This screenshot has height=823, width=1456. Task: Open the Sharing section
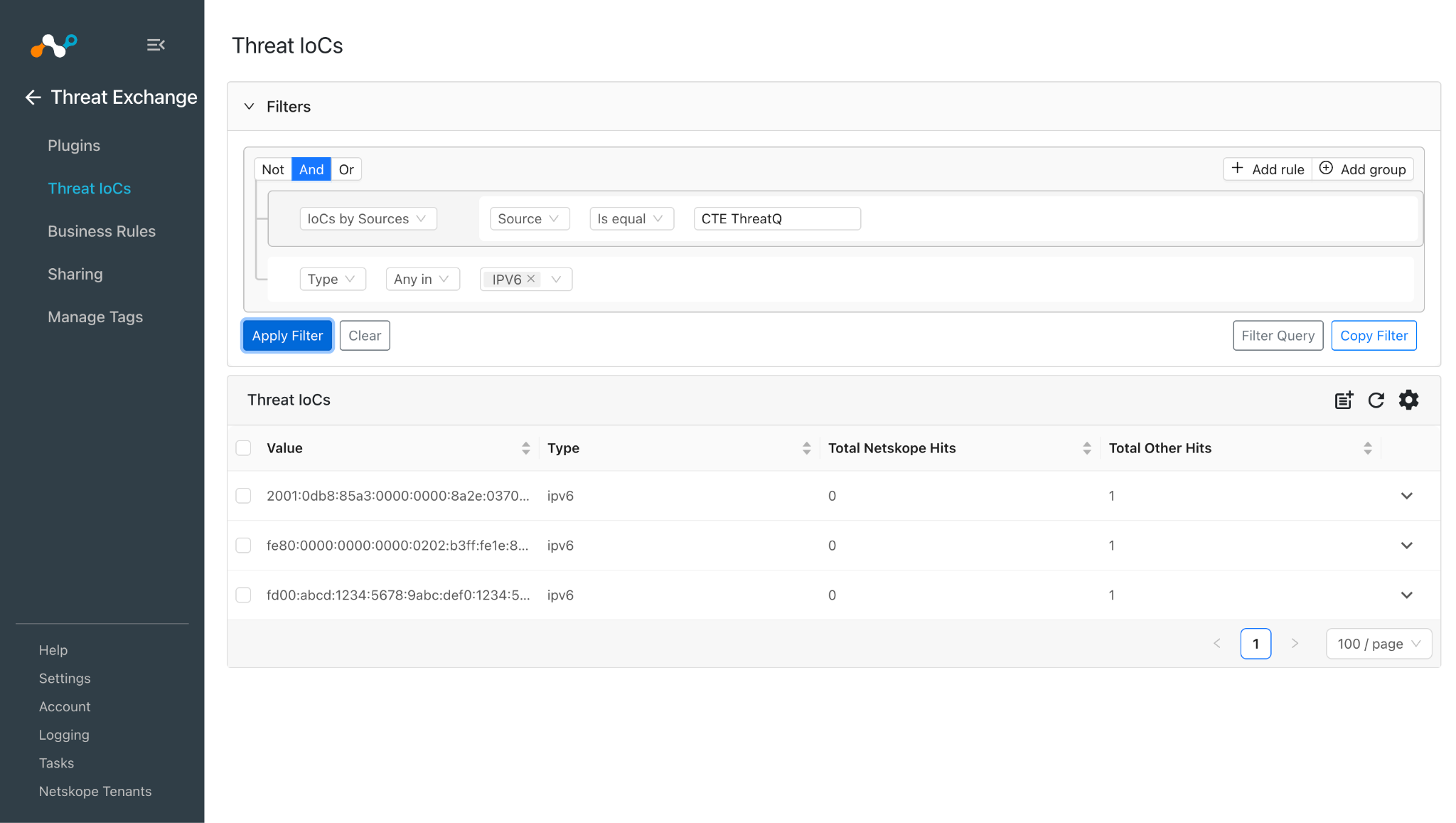pos(75,274)
